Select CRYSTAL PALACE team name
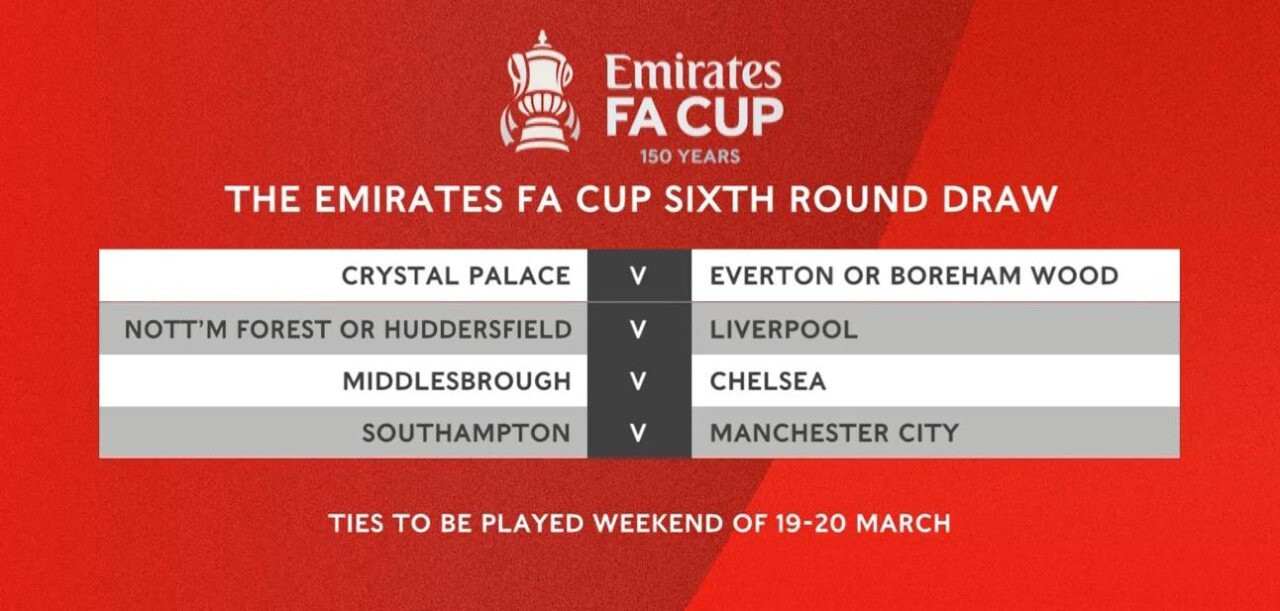The height and width of the screenshot is (611, 1280). (456, 275)
